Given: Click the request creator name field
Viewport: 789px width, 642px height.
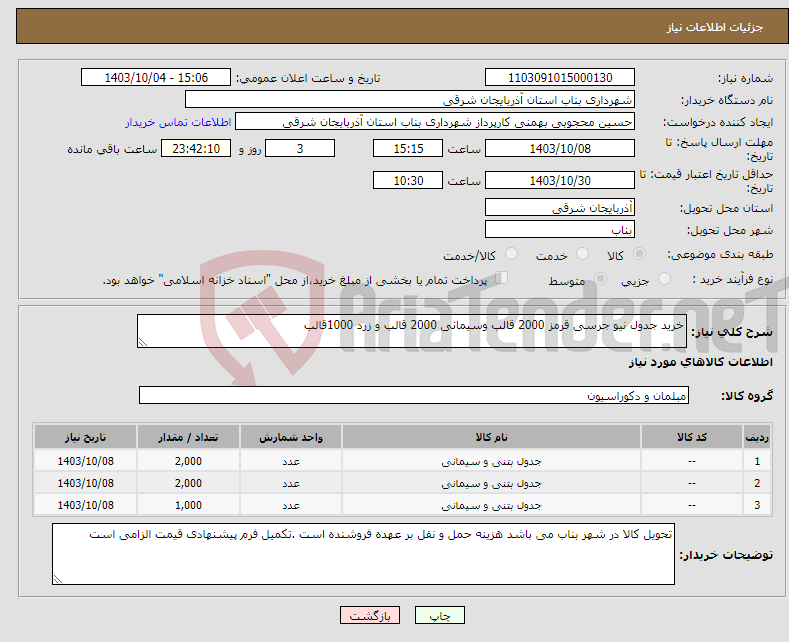Looking at the screenshot, I should click(435, 122).
